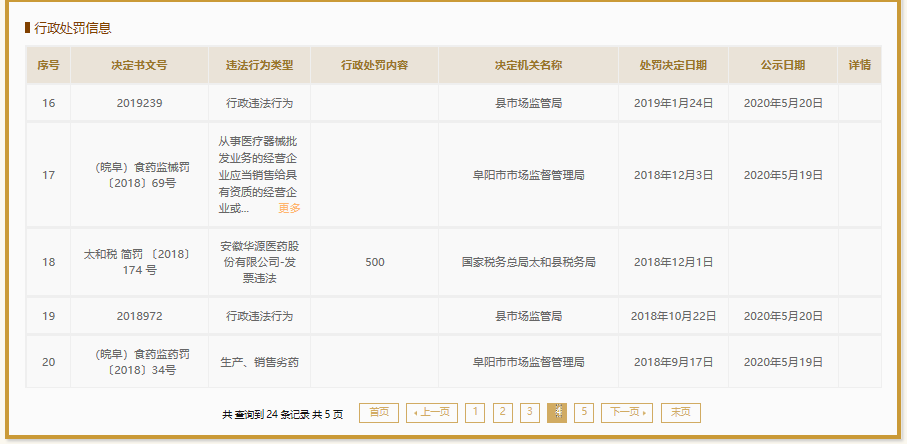Open page 3 of the records
Viewport: 907px width, 444px height.
530,413
